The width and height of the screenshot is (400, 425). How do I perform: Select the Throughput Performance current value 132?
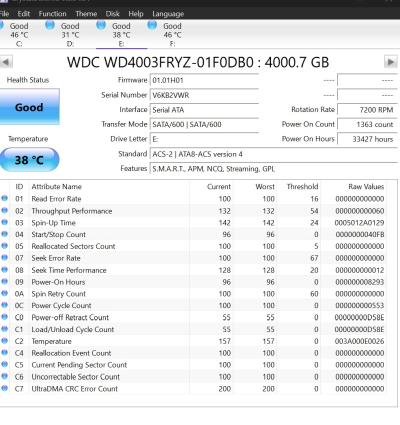pyautogui.click(x=224, y=211)
